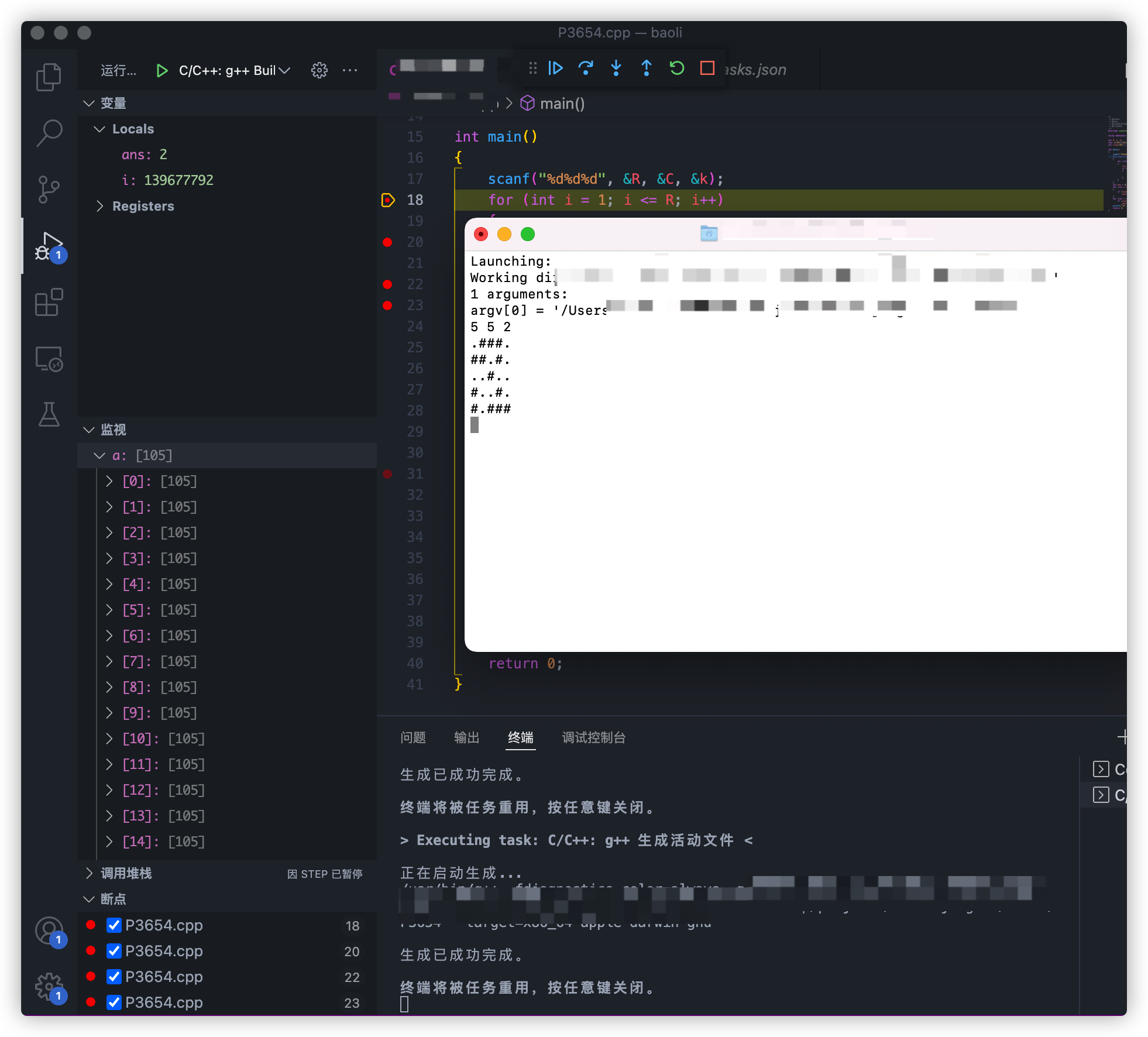1148x1037 pixels.
Task: Disable the P3654.cpp line 23 breakpoint
Action: tap(114, 1002)
